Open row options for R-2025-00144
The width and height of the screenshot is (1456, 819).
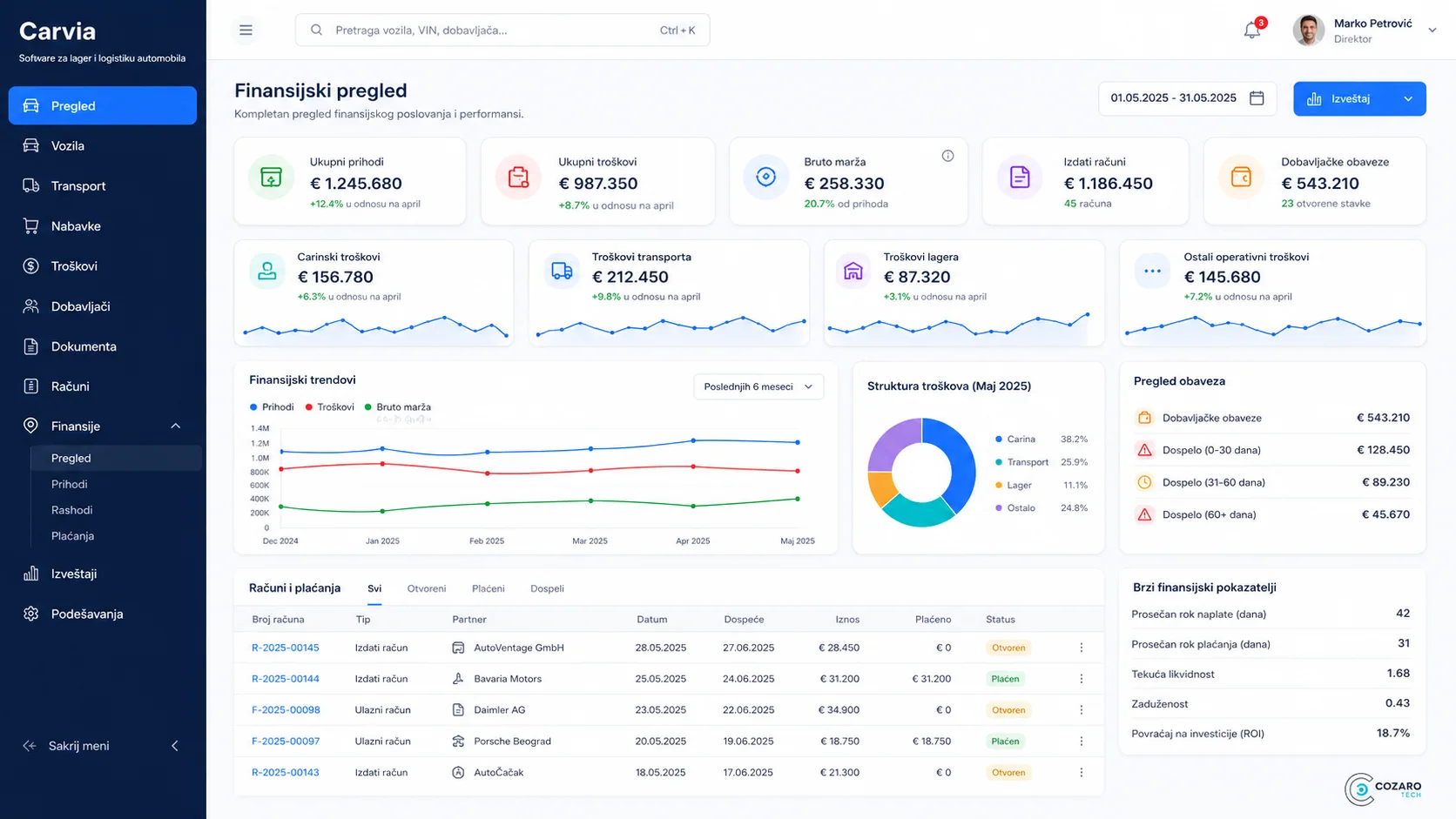pyautogui.click(x=1082, y=679)
